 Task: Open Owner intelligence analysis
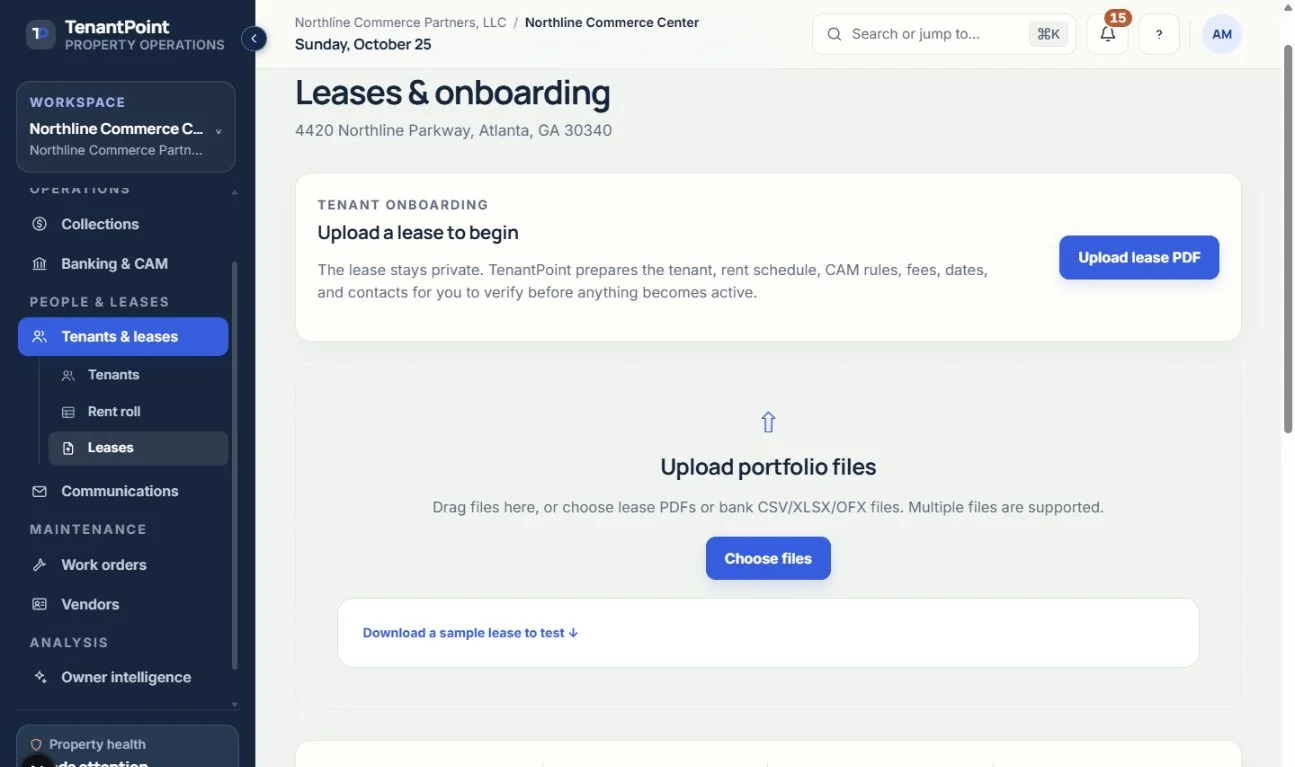[123, 677]
